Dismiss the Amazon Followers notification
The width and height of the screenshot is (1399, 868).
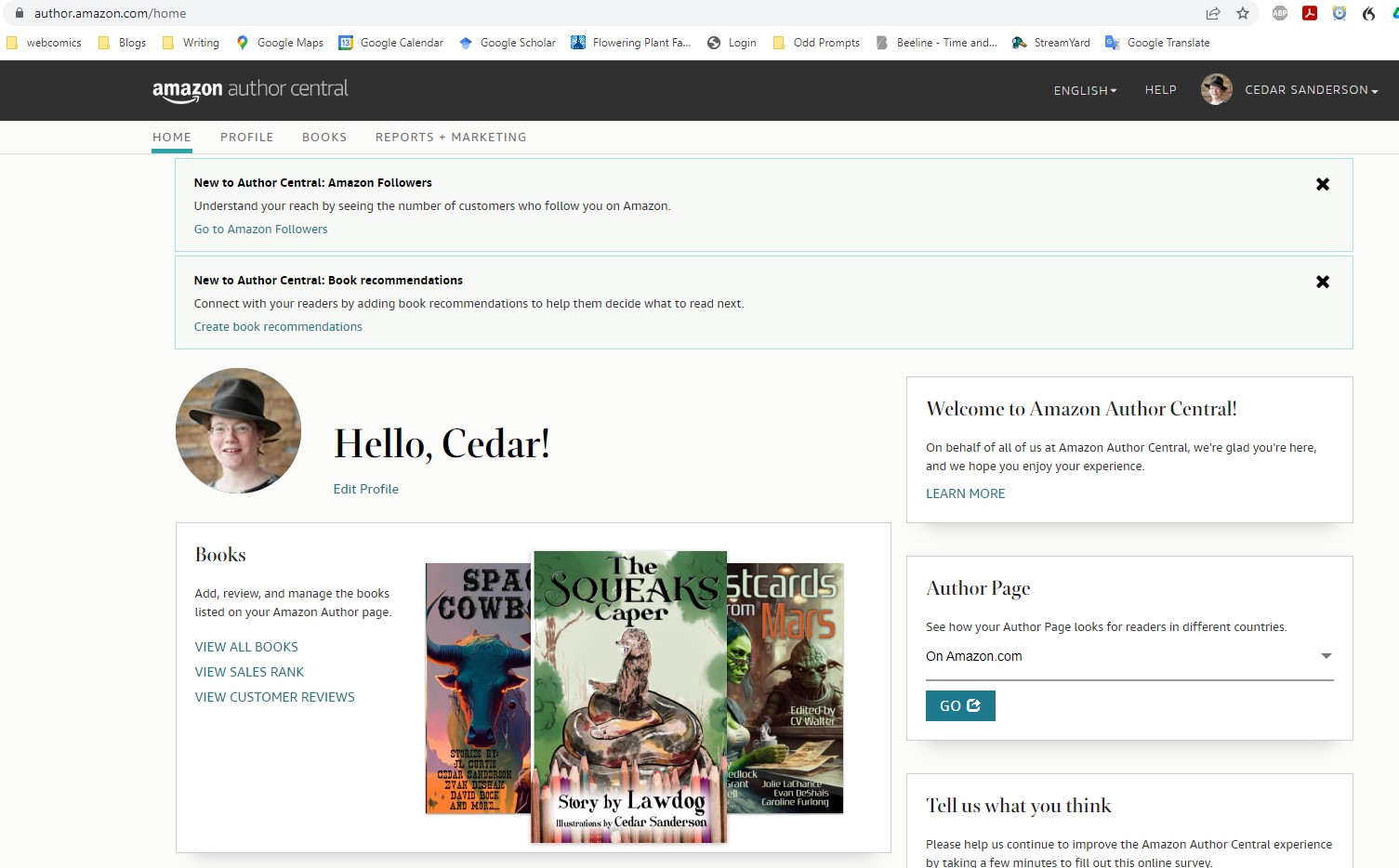point(1322,184)
